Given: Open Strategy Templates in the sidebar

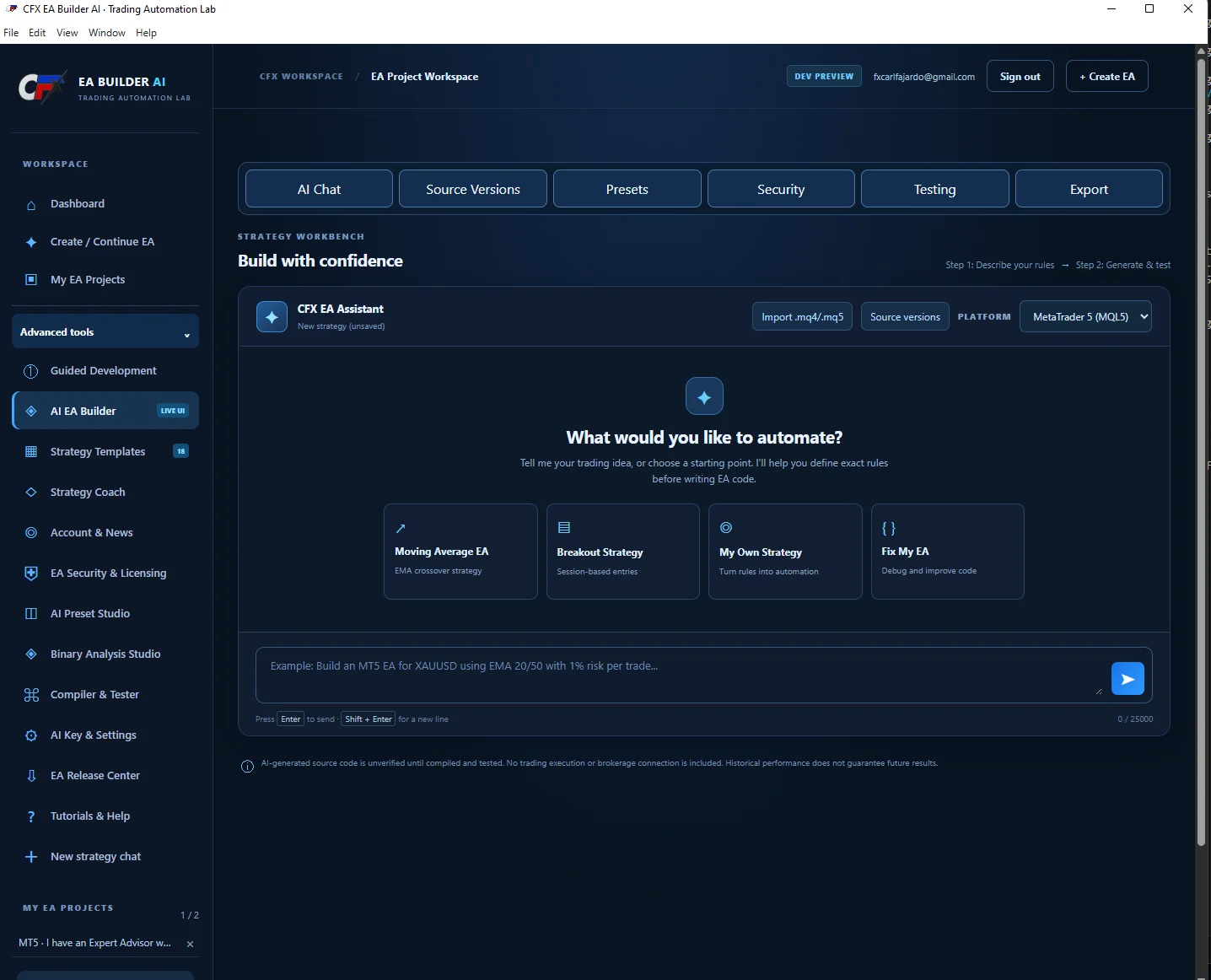Looking at the screenshot, I should (x=105, y=451).
